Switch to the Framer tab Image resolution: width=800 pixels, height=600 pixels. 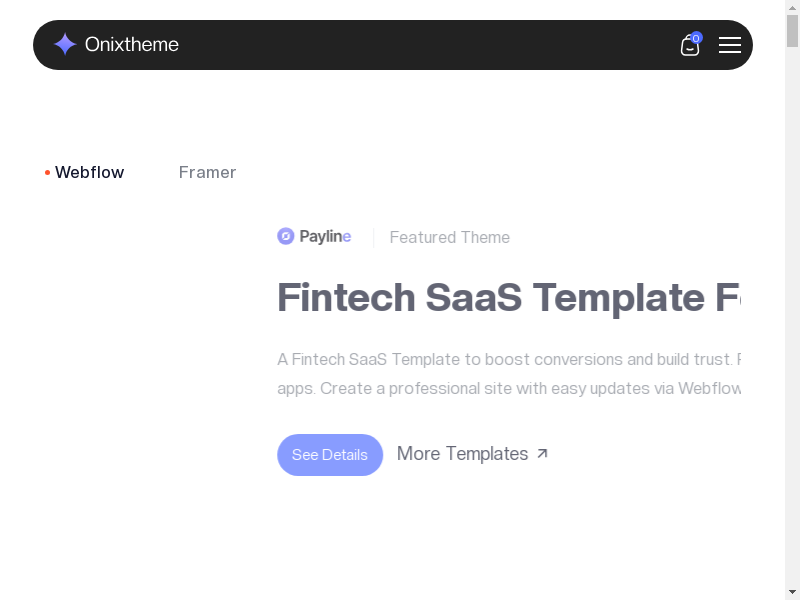click(207, 172)
